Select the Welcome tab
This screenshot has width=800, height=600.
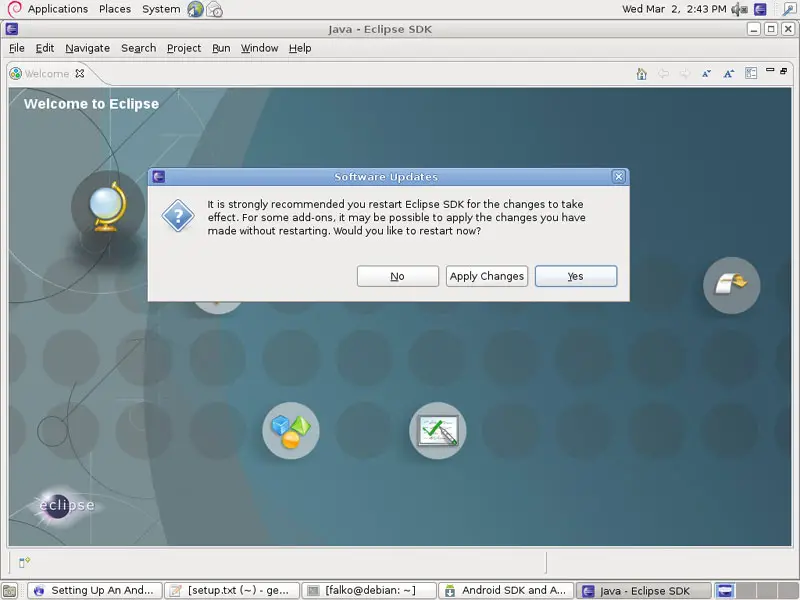[x=47, y=73]
